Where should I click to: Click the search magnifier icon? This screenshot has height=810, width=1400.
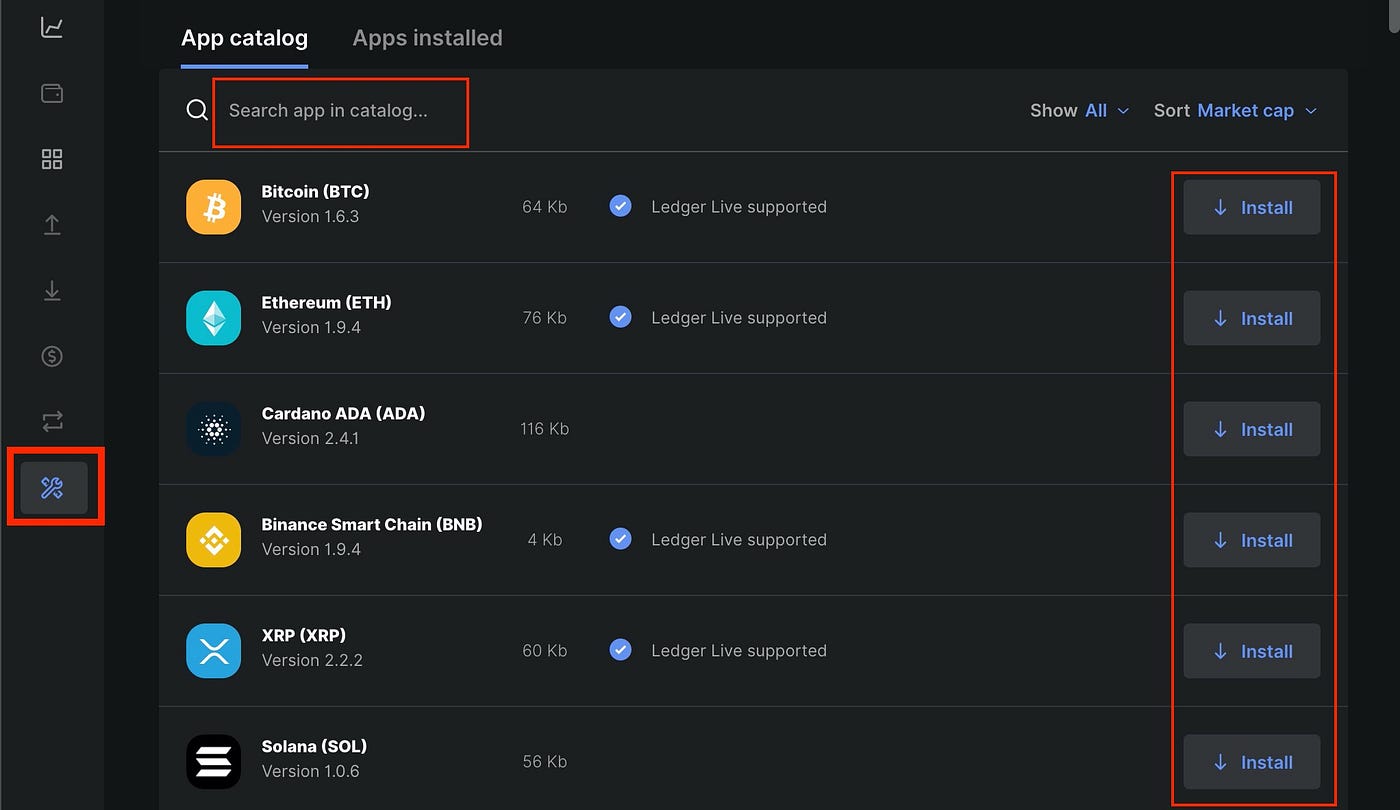click(197, 110)
